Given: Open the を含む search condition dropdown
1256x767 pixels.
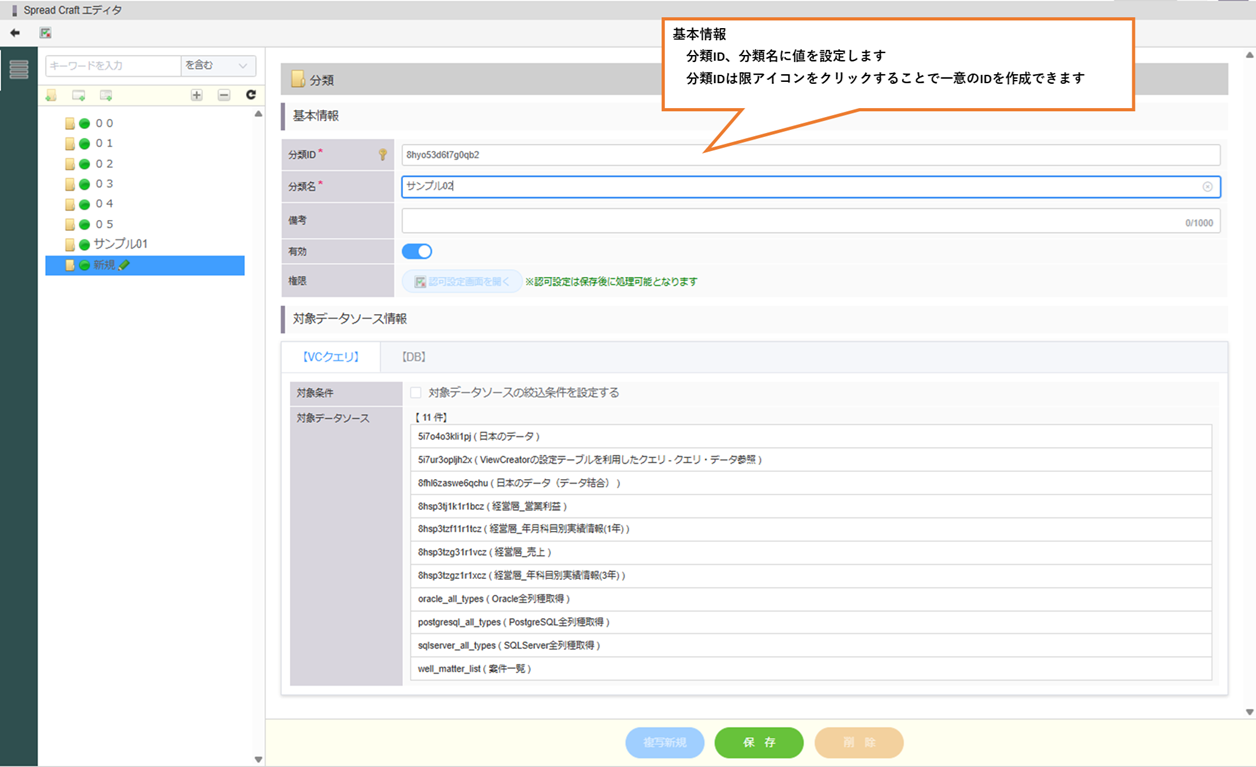Looking at the screenshot, I should tap(218, 66).
